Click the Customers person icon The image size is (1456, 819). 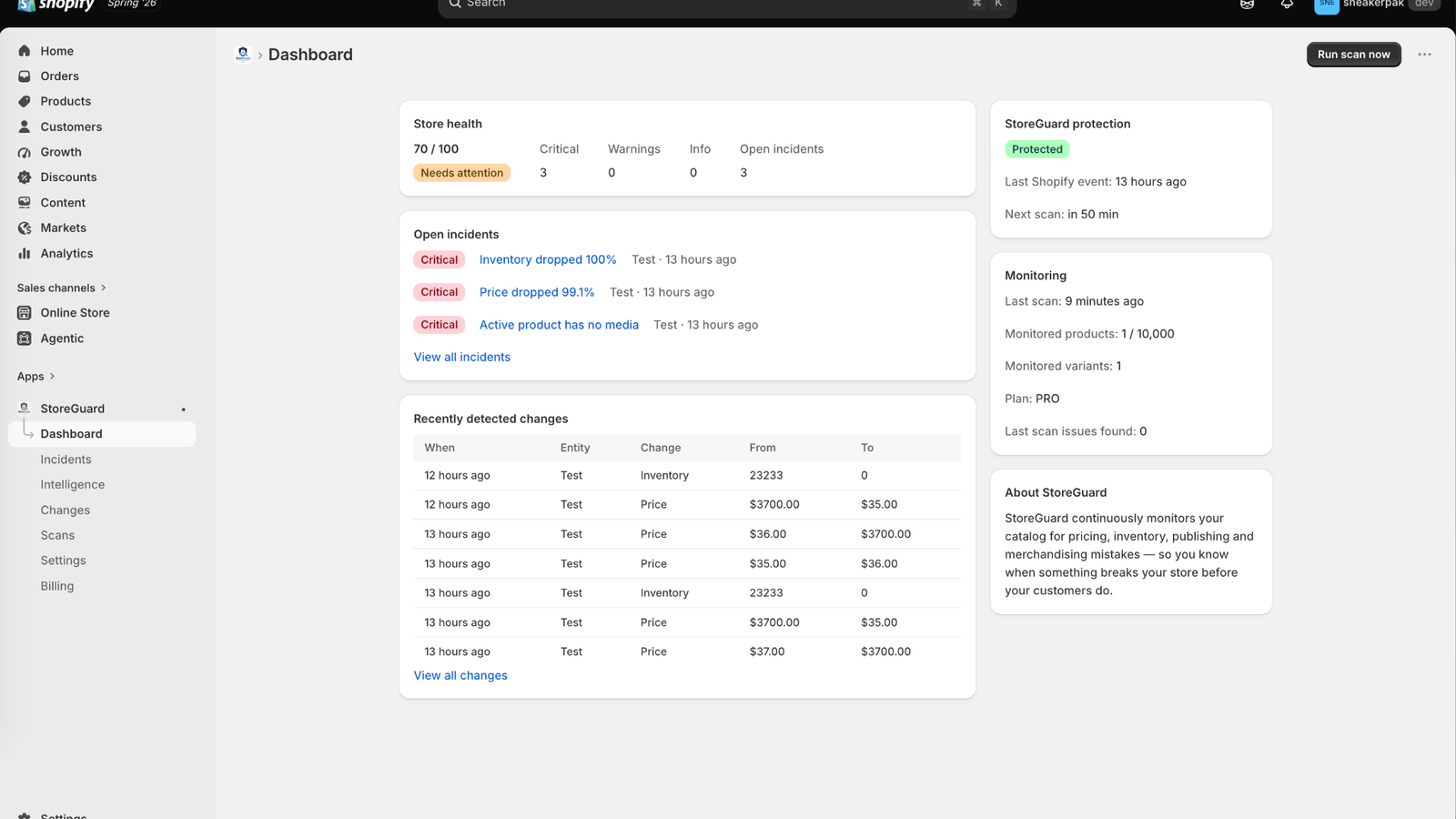click(x=25, y=126)
